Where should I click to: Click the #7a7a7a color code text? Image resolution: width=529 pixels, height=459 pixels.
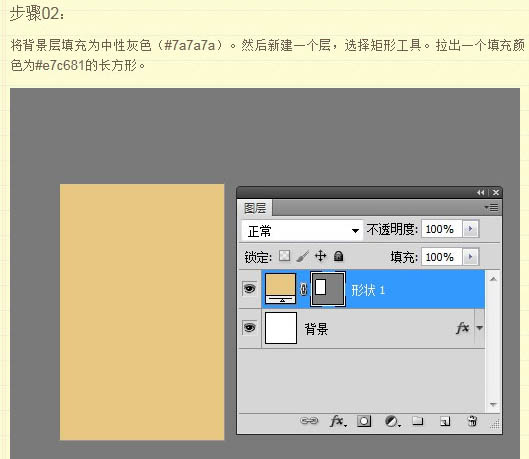click(190, 45)
